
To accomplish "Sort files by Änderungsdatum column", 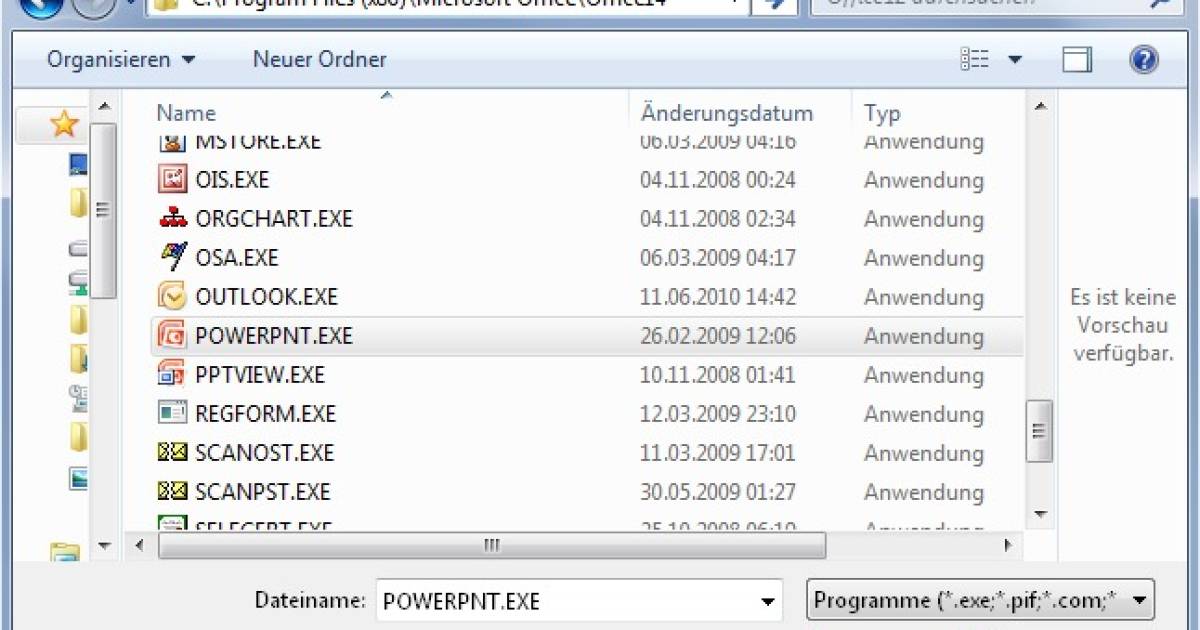I will pyautogui.click(x=727, y=112).
